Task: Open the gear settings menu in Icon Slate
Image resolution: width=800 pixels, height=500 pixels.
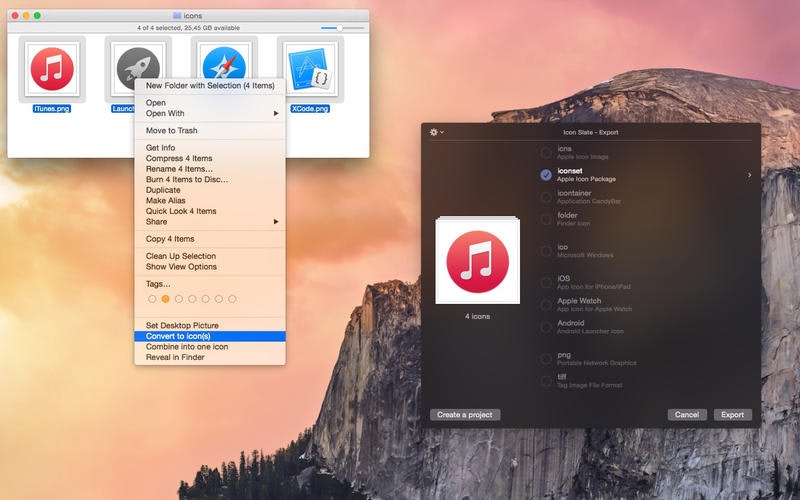Action: pyautogui.click(x=436, y=132)
